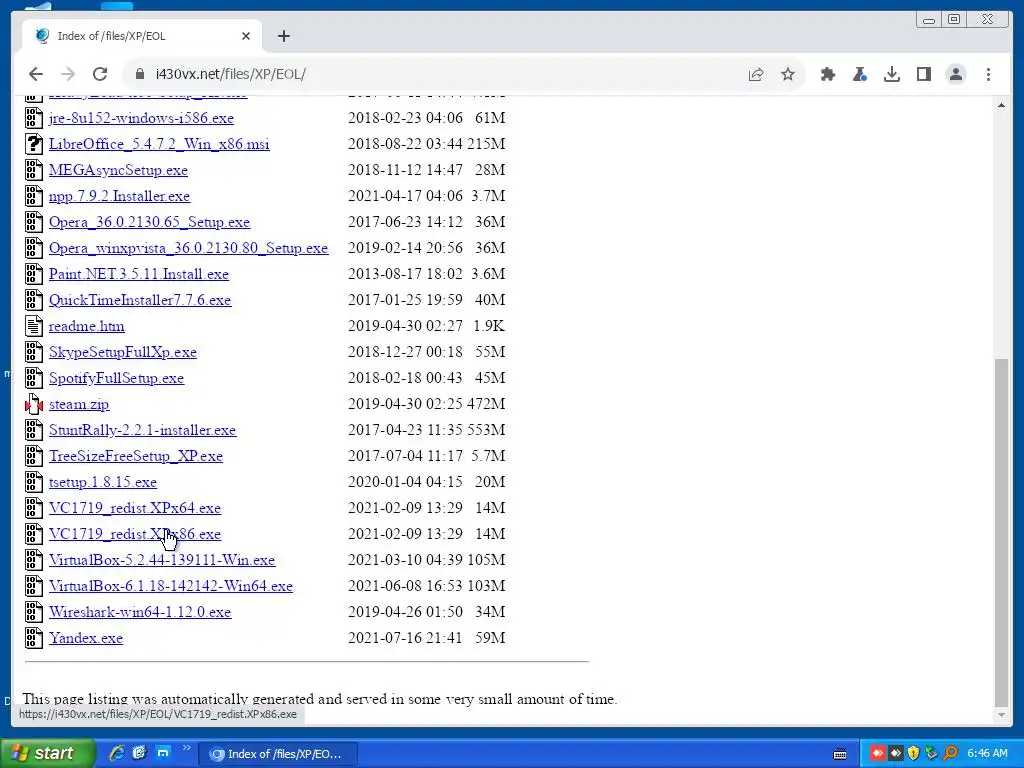1024x768 pixels.
Task: Click file icon beside jre-8u152-windows-i586.exe
Action: pyautogui.click(x=34, y=118)
